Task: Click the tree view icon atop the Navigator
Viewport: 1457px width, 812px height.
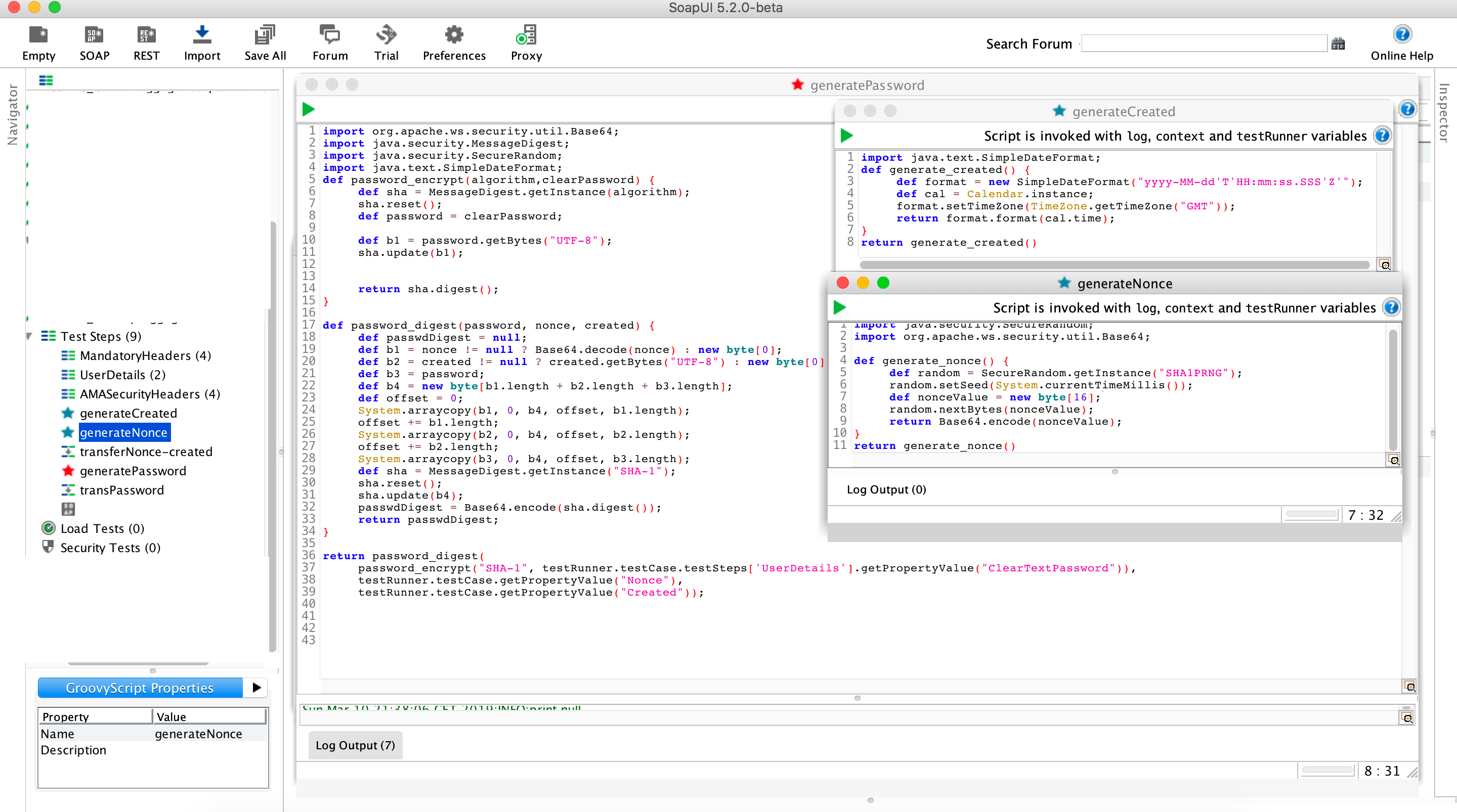Action: point(45,80)
